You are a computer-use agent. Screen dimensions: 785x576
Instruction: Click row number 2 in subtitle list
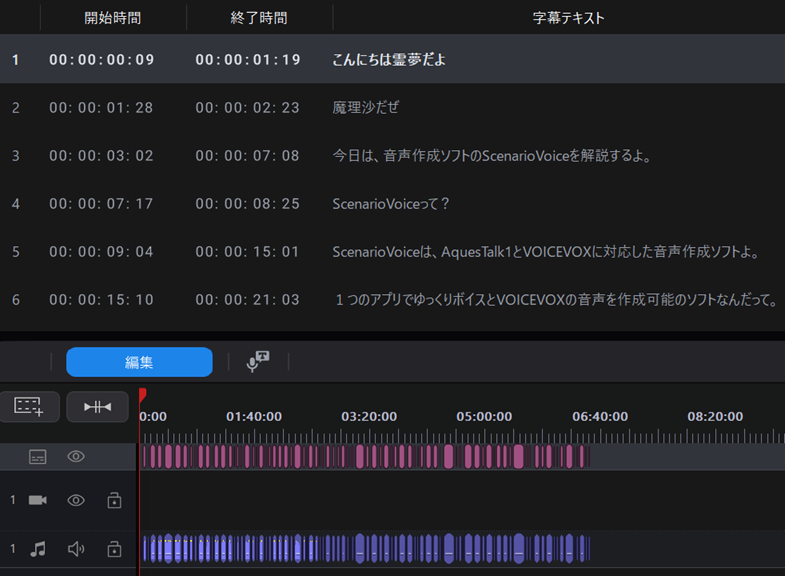click(16, 108)
